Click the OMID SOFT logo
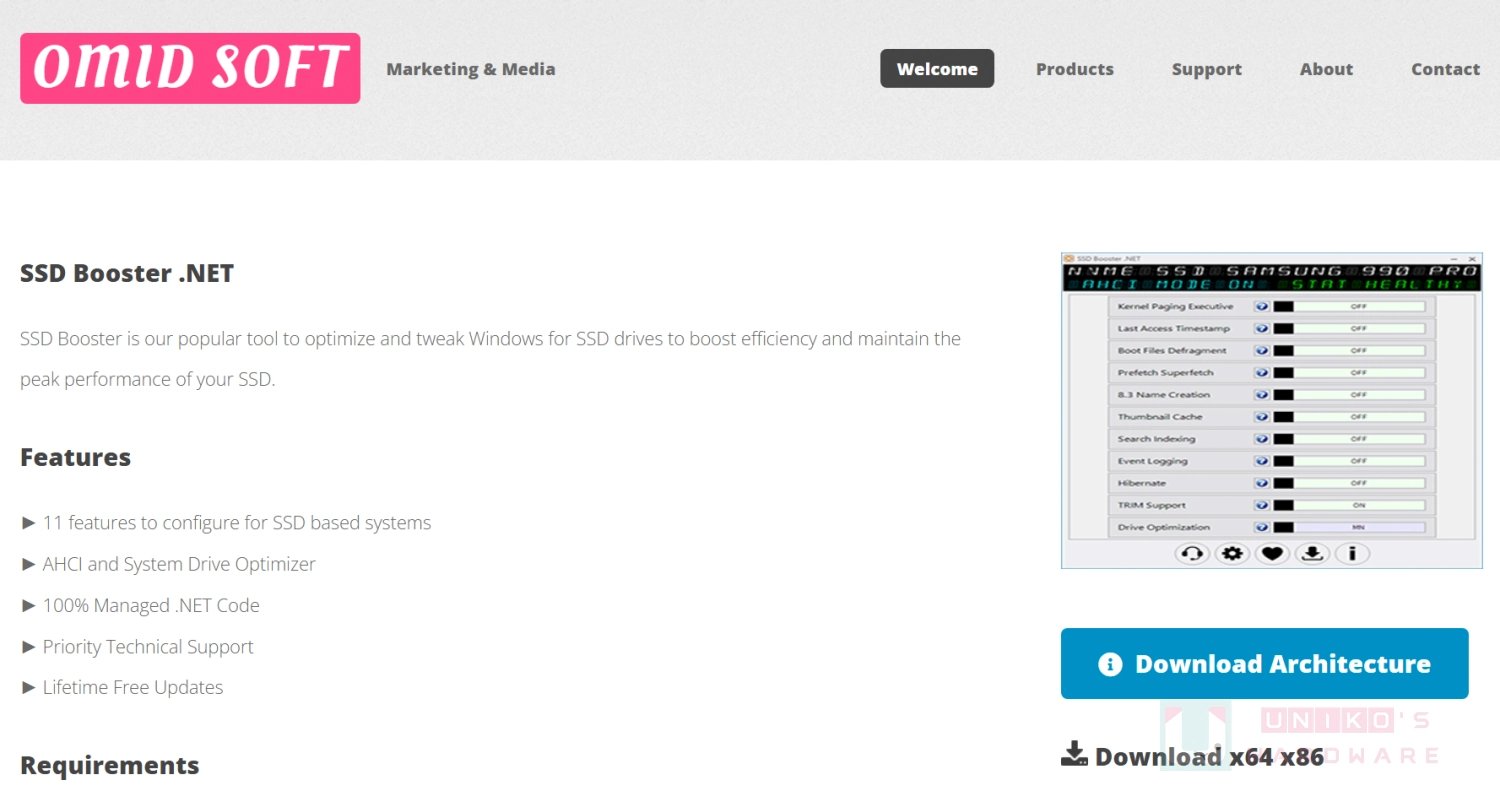Image resolution: width=1500 pixels, height=791 pixels. (190, 68)
